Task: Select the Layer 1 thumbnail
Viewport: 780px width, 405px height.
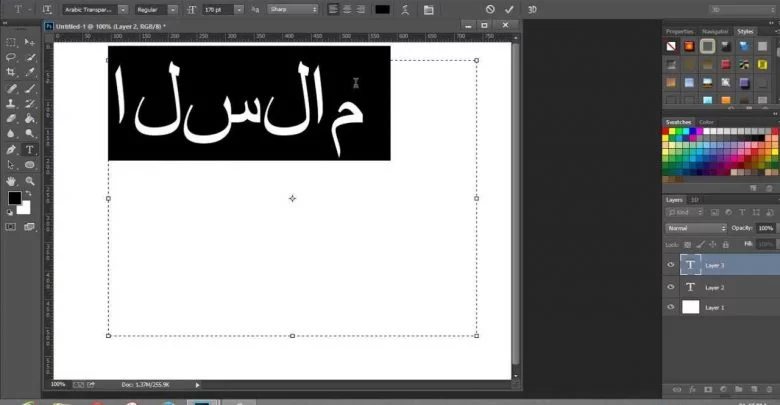Action: [690, 308]
